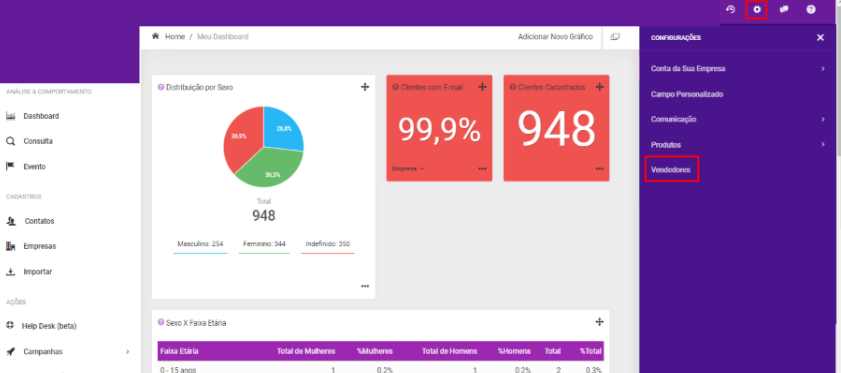Image resolution: width=841 pixels, height=373 pixels.
Task: Open the more options dots on Distribuição por Sexo
Action: coord(365,287)
